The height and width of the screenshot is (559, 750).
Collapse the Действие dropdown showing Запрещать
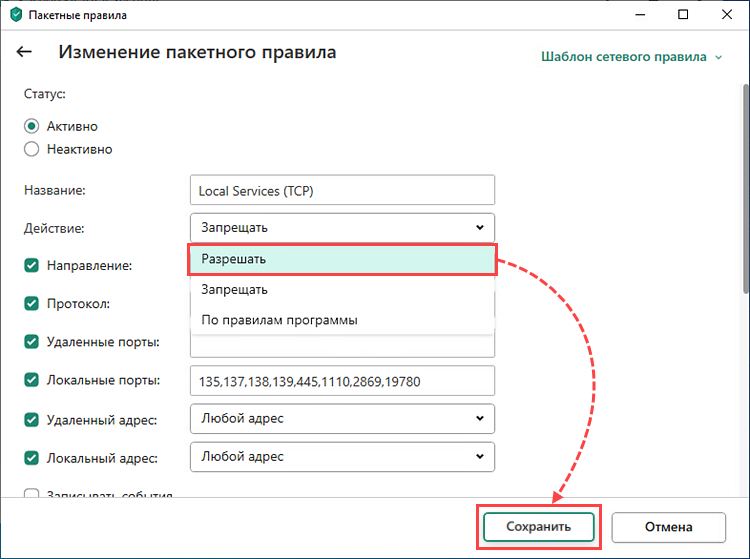click(x=342, y=228)
